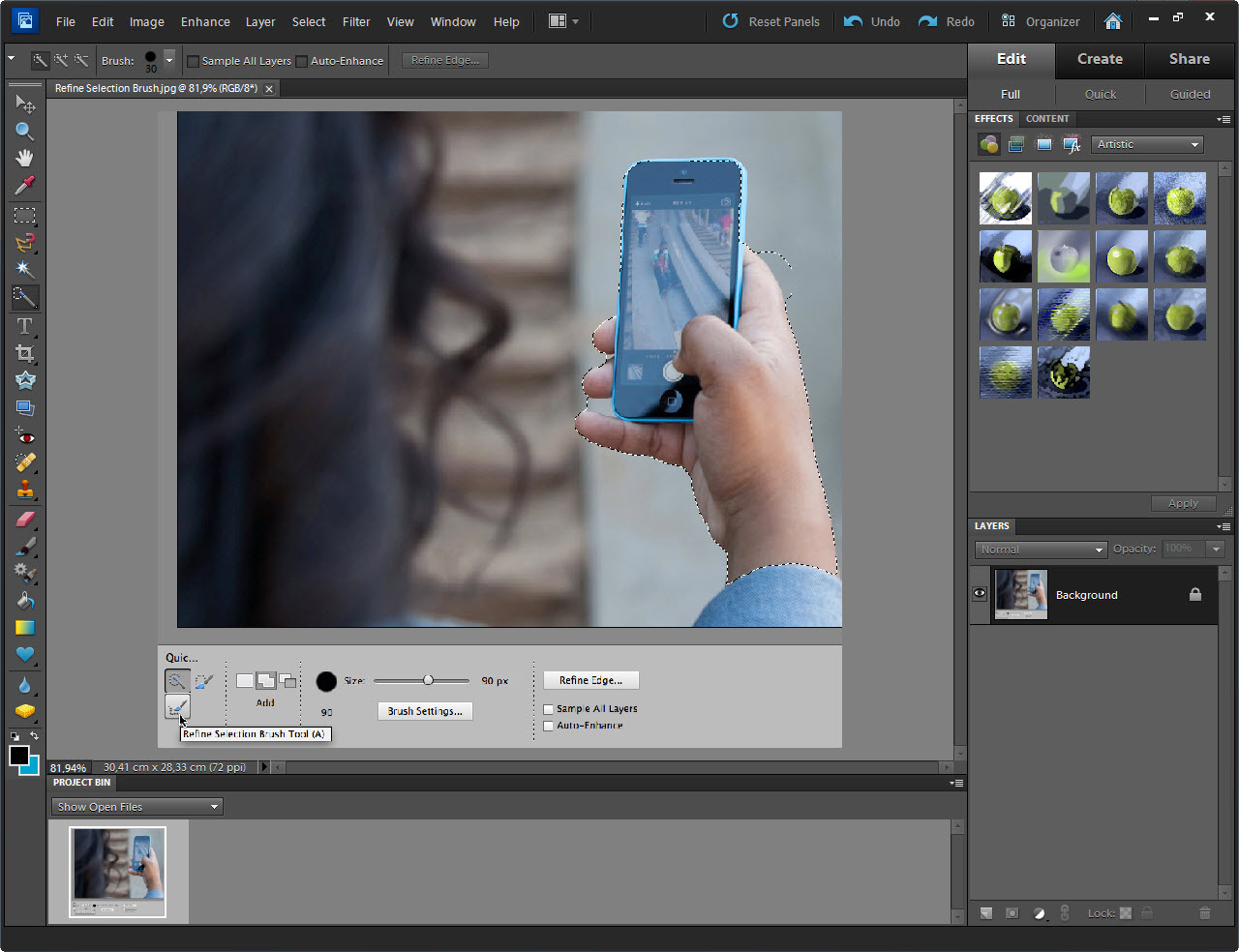Select the Hand tool

coord(25,158)
